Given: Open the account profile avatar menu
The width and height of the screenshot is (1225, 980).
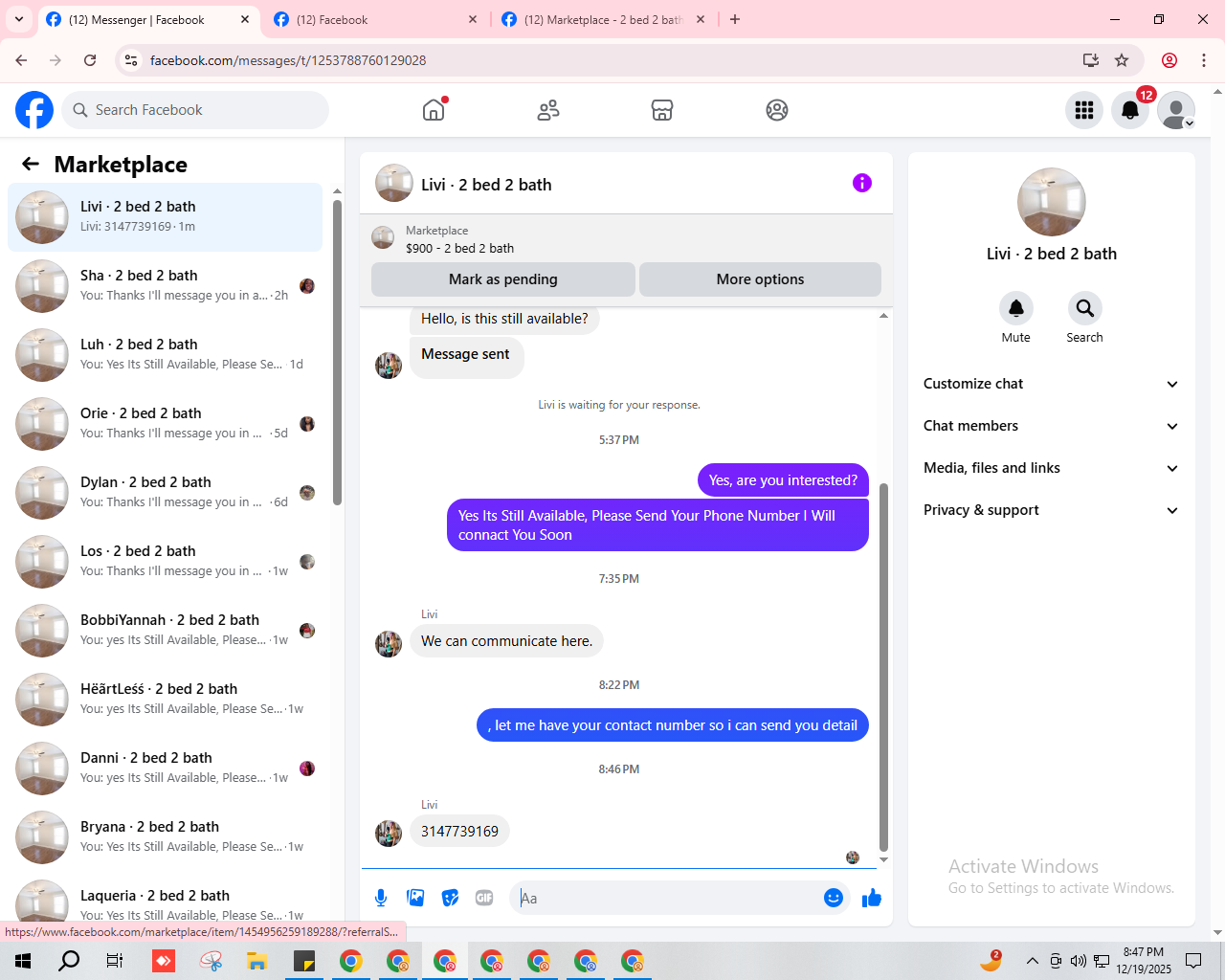Looking at the screenshot, I should pos(1176,110).
